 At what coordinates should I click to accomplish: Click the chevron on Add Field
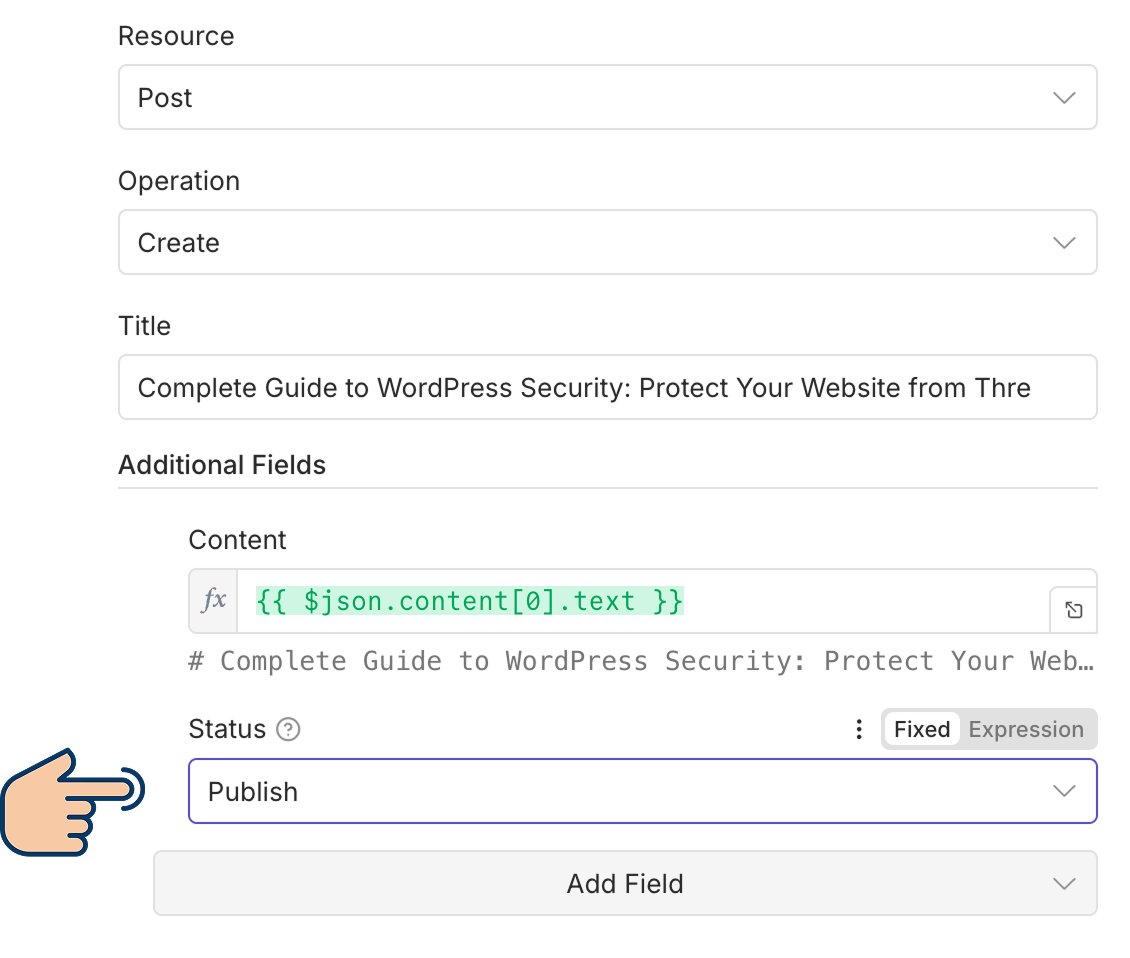click(1064, 884)
